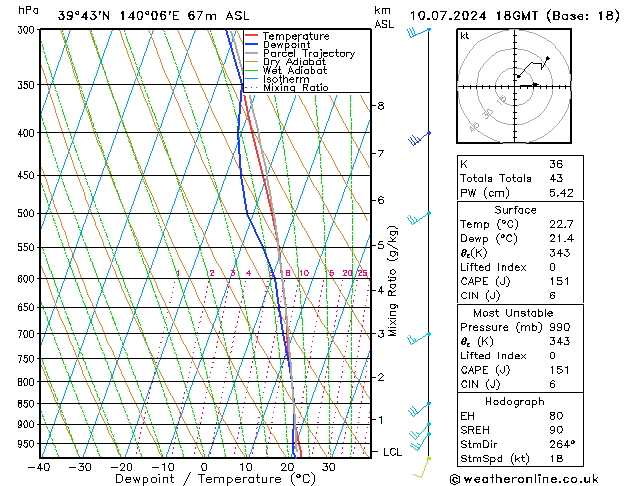
Task: Click the PW (cm) value 5.42
Action: pyautogui.click(x=561, y=193)
